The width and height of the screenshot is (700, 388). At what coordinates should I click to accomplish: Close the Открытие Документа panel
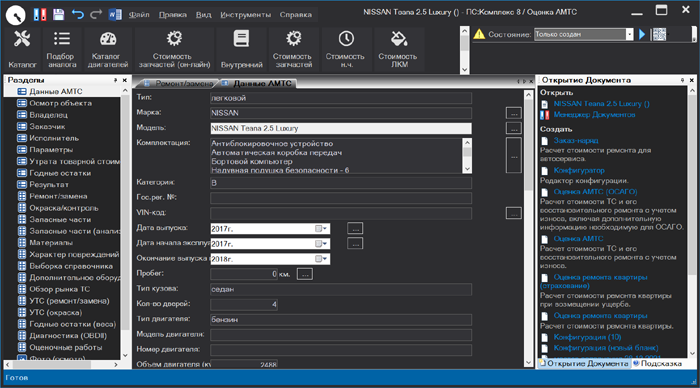[692, 80]
